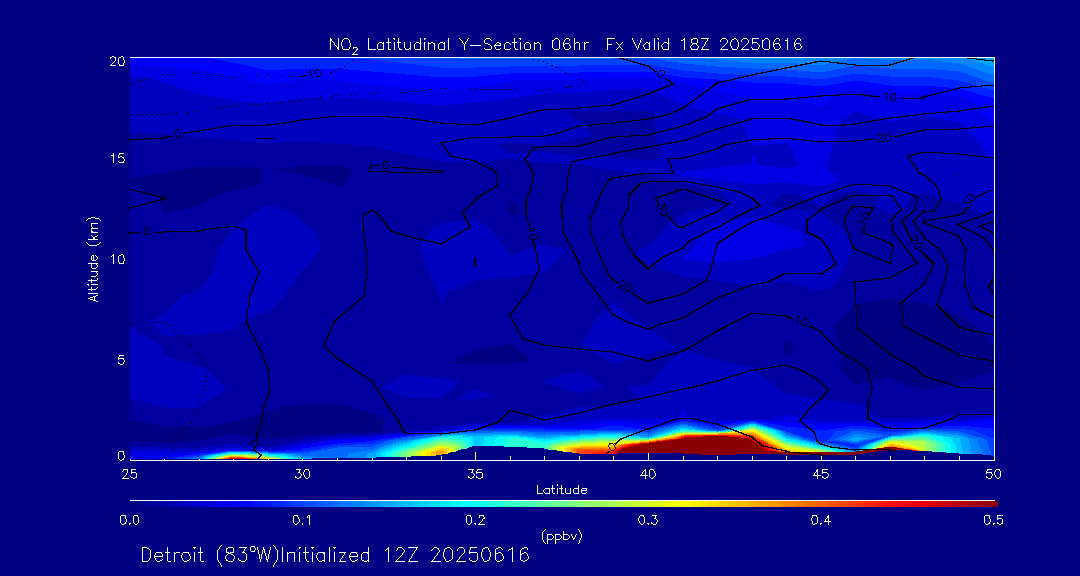This screenshot has width=1080, height=576.
Task: Click the colorbar label 0.1
Action: tap(302, 521)
